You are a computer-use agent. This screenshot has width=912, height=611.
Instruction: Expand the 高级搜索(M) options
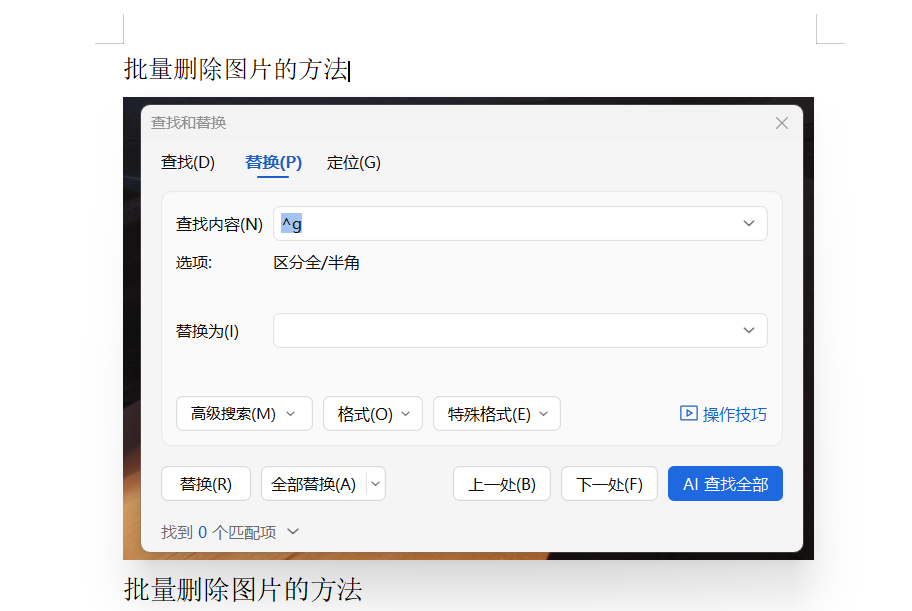pyautogui.click(x=244, y=414)
